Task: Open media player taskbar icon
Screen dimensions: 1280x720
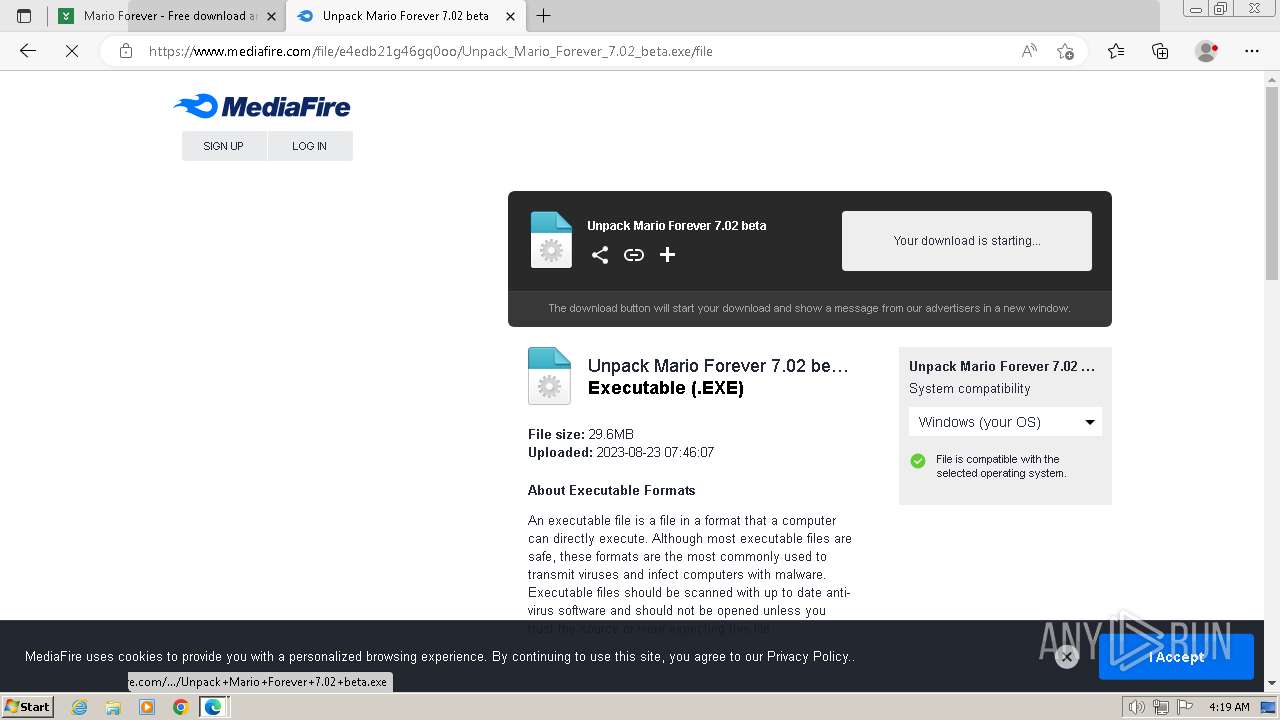Action: pos(147,707)
